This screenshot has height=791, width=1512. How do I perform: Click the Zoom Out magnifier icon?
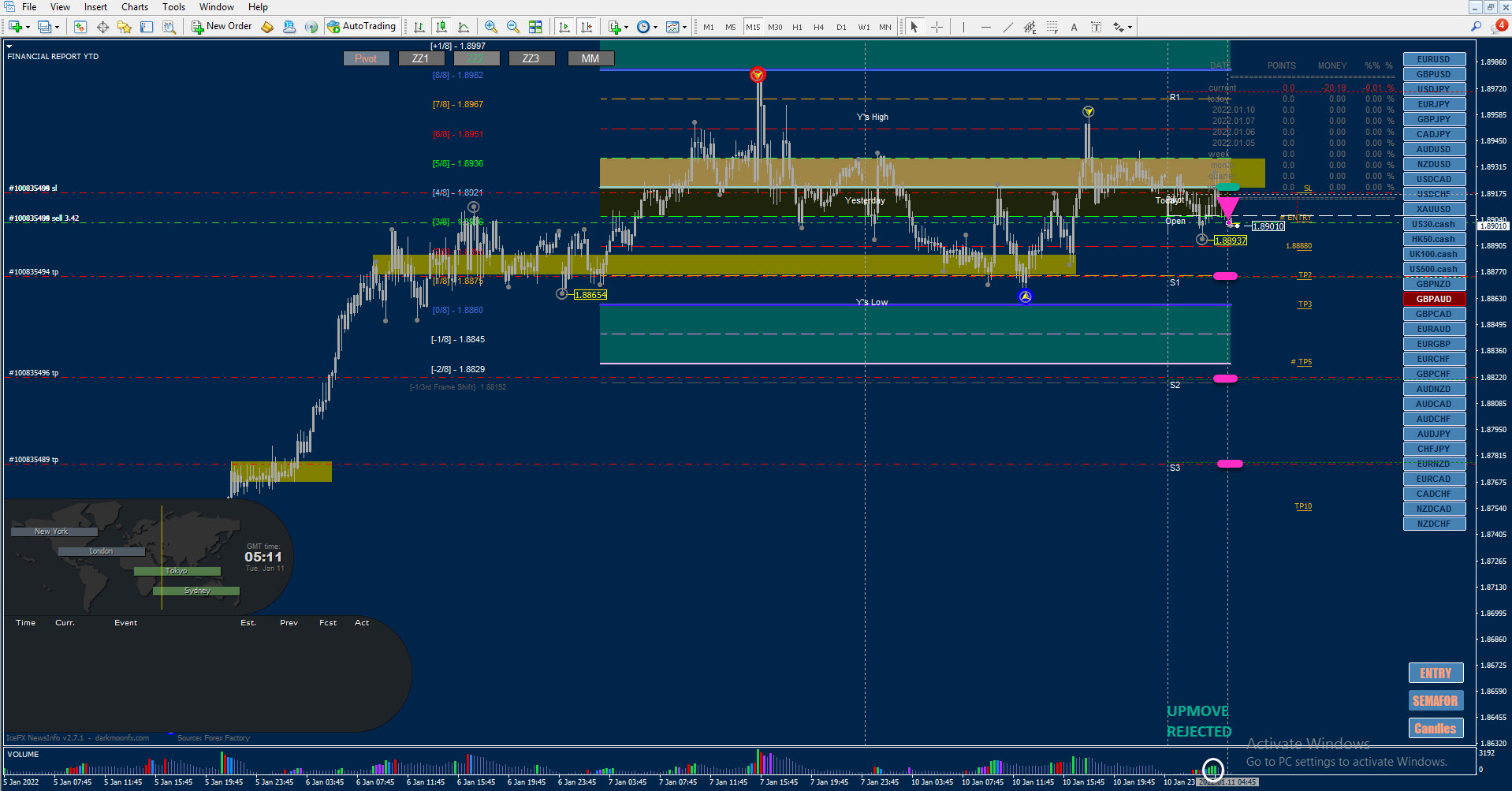[513, 27]
